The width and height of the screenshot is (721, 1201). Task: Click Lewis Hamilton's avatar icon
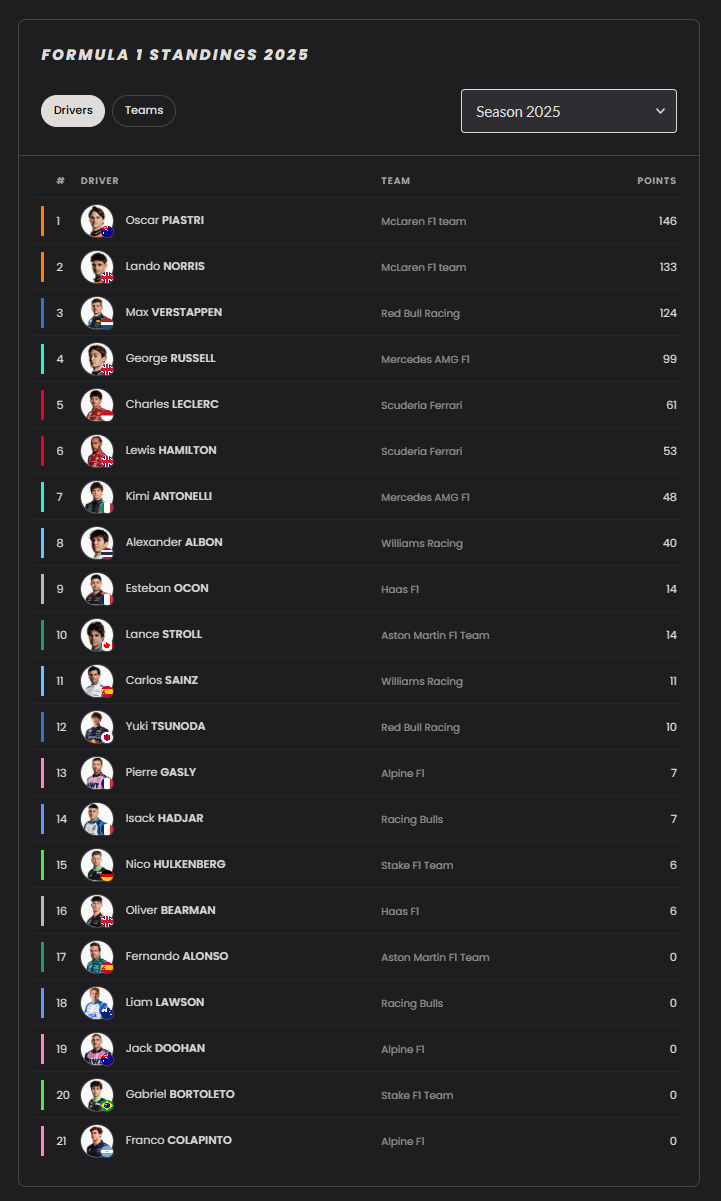pos(97,451)
